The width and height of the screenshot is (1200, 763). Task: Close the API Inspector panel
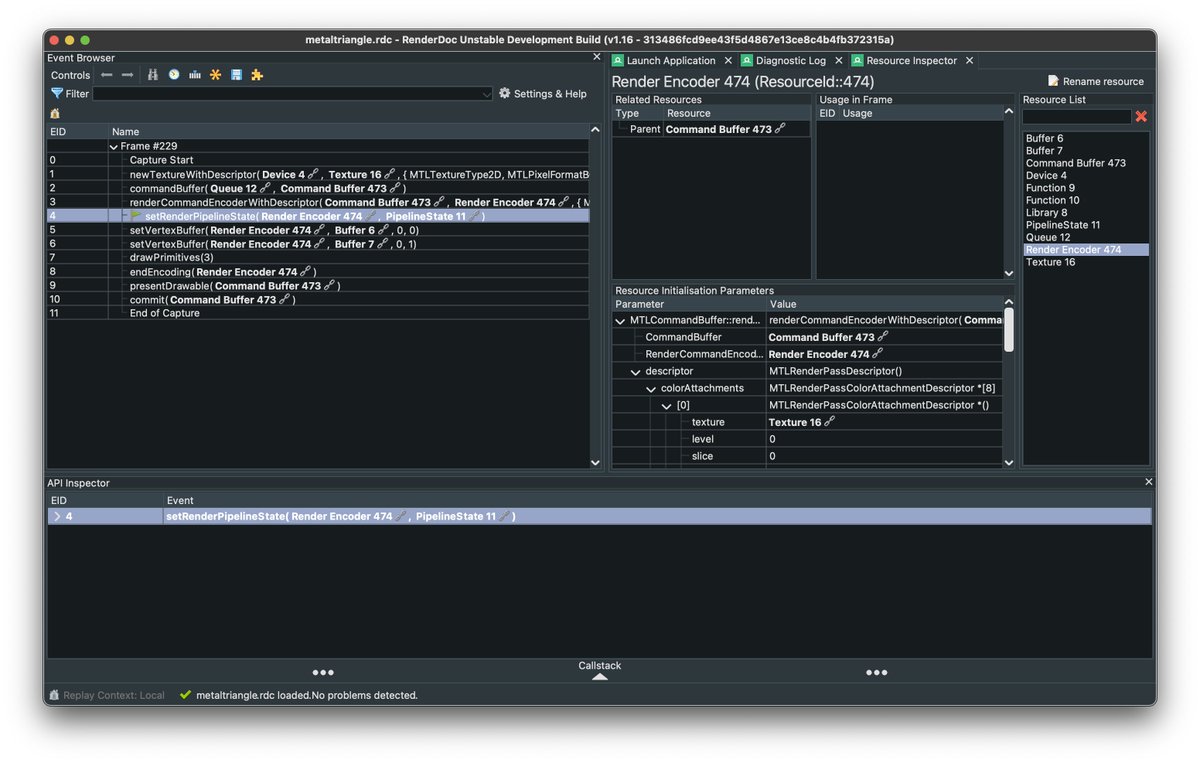pyautogui.click(x=1148, y=482)
